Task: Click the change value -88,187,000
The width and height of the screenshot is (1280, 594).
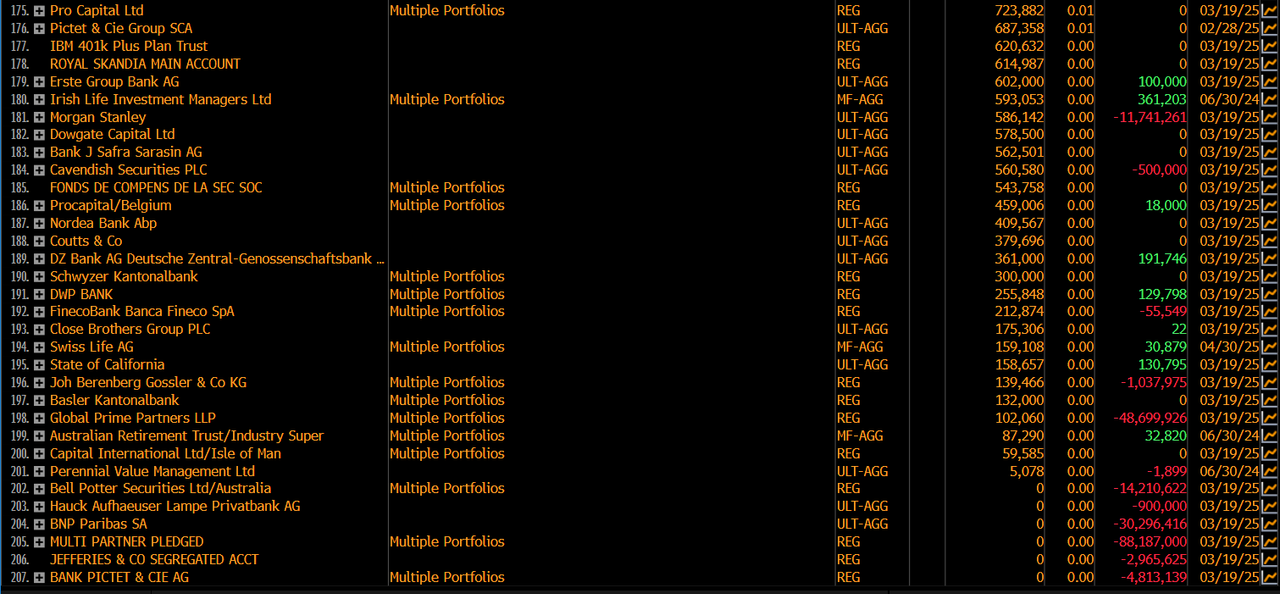Action: [1150, 543]
